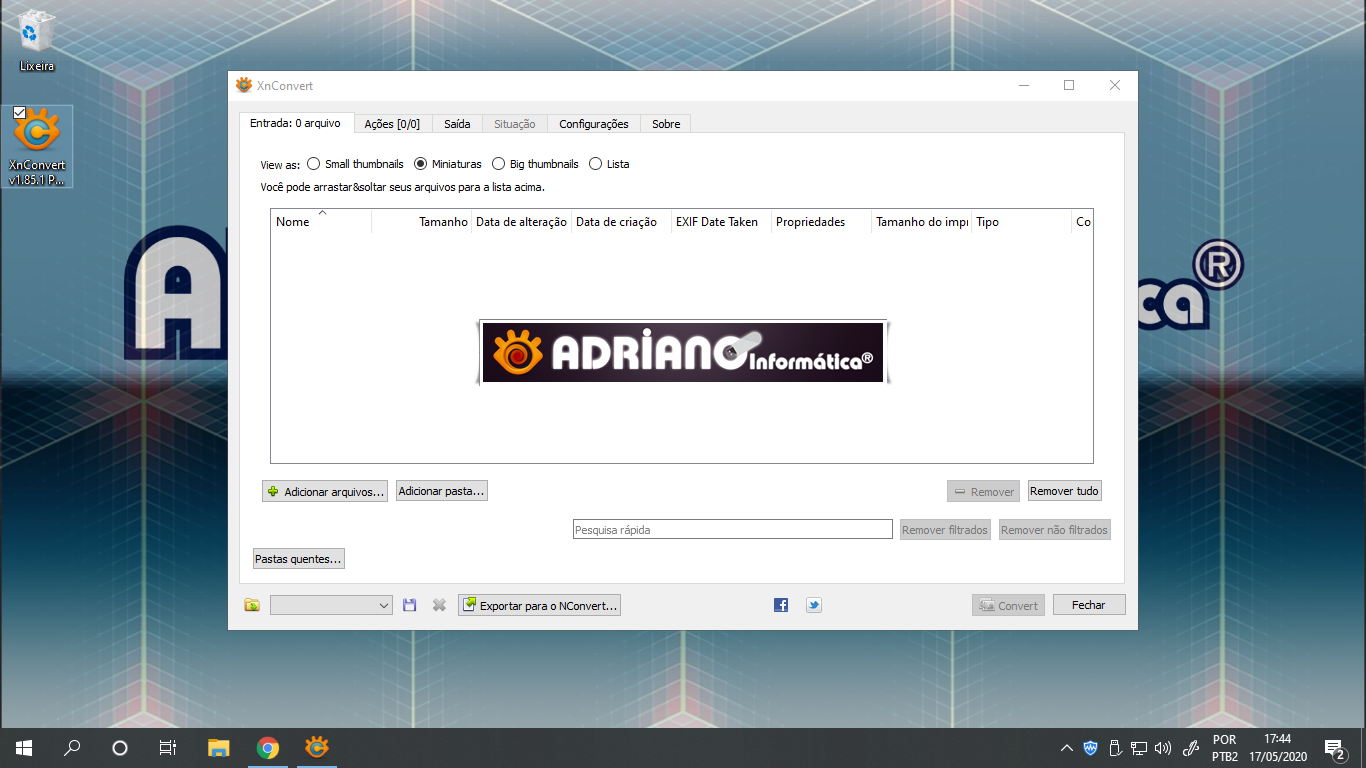Viewport: 1366px width, 768px height.
Task: Open the output folder icon
Action: [x=251, y=604]
